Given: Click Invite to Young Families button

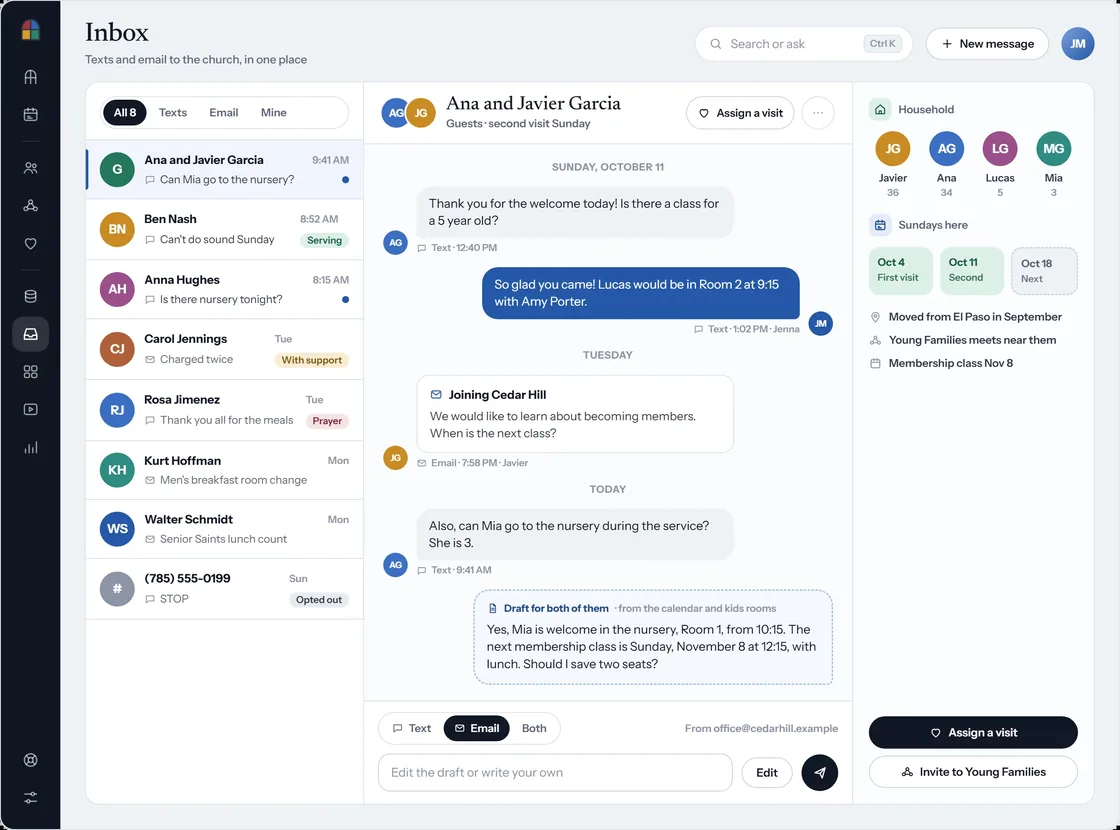Looking at the screenshot, I should click(973, 771).
